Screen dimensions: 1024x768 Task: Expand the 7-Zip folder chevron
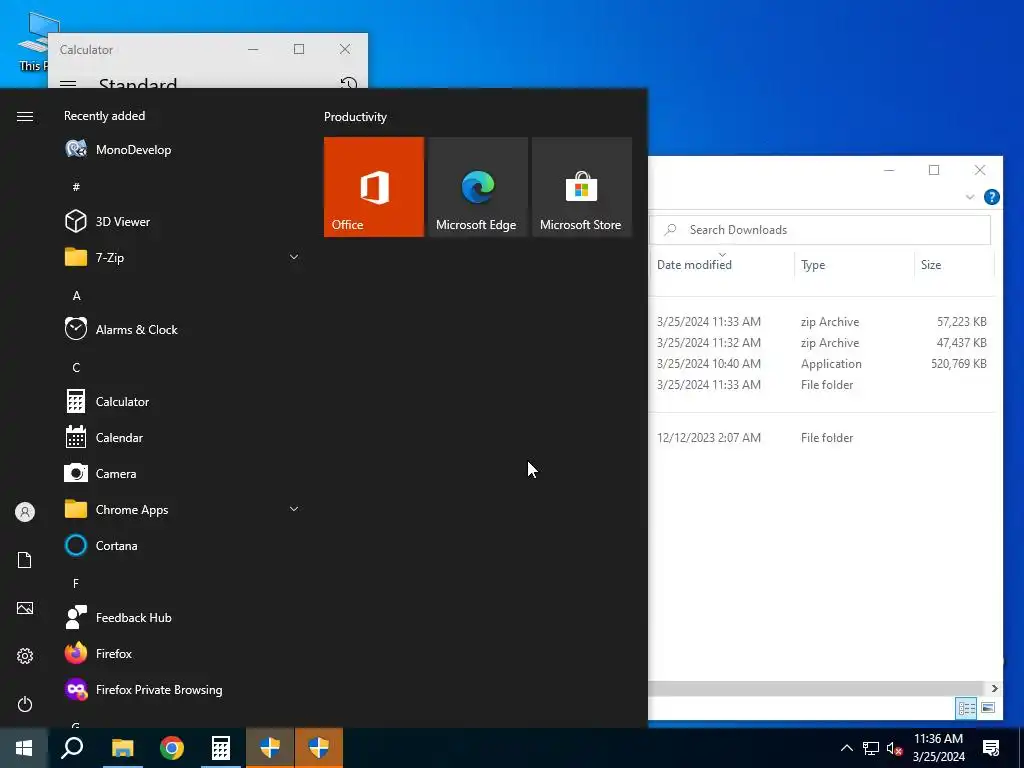click(x=294, y=257)
